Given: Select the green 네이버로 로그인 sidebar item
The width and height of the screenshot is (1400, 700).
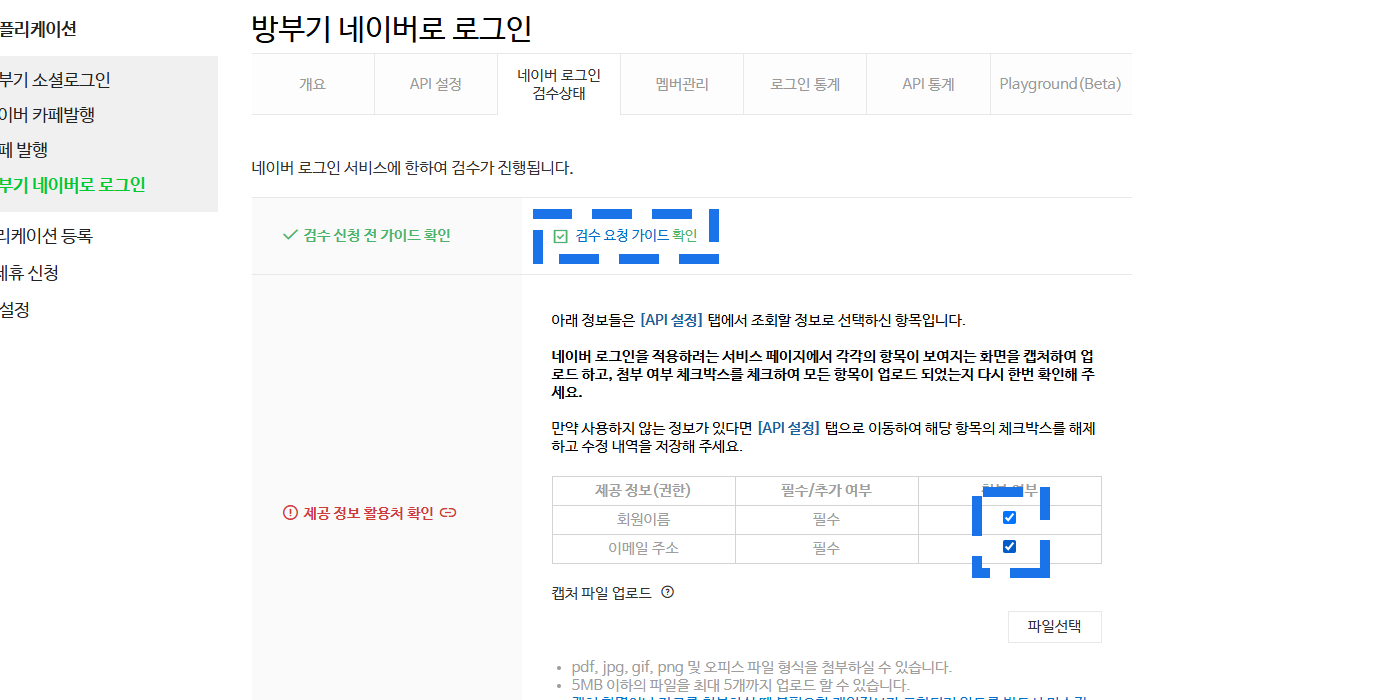Looking at the screenshot, I should coord(73,185).
